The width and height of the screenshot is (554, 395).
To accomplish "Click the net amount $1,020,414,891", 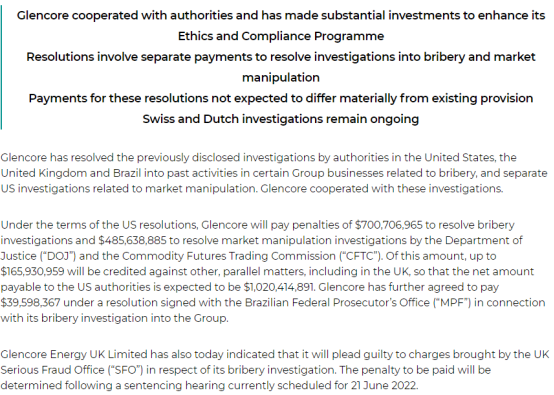I will coord(279,287).
